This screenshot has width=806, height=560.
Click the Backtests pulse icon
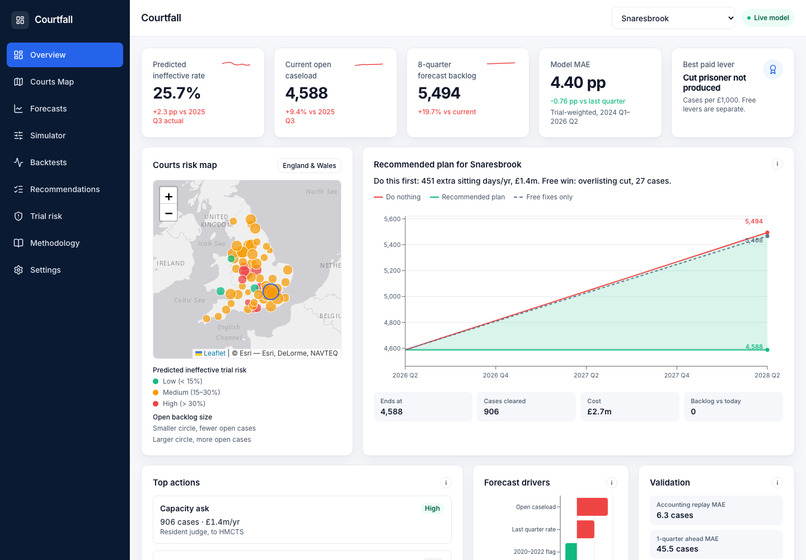tap(19, 162)
